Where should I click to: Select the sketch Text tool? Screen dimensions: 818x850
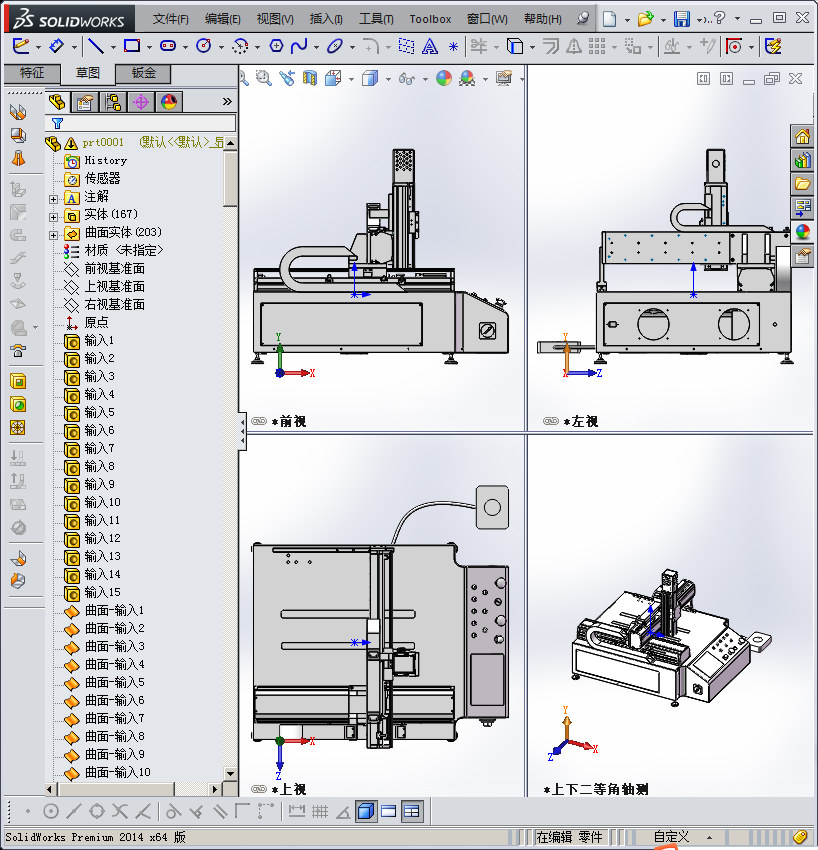point(430,47)
